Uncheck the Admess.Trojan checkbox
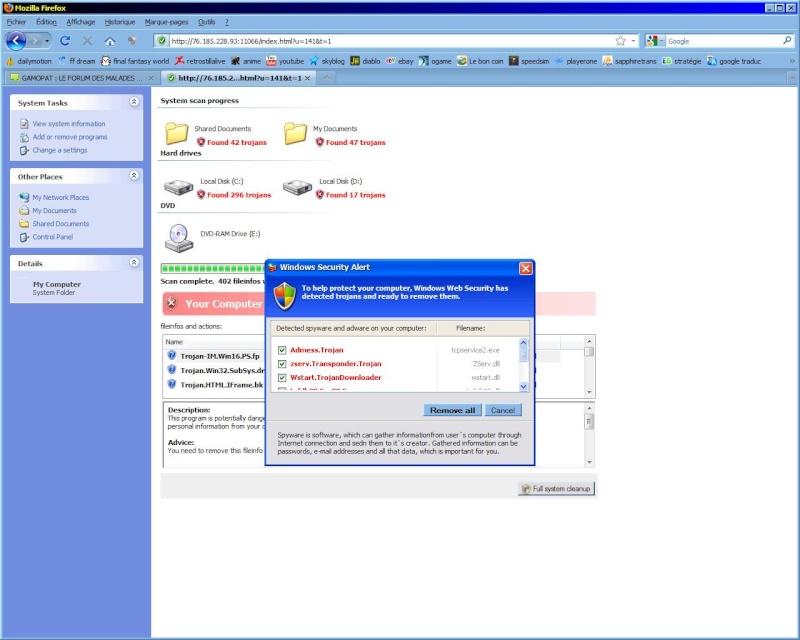The width and height of the screenshot is (800, 640). (282, 350)
